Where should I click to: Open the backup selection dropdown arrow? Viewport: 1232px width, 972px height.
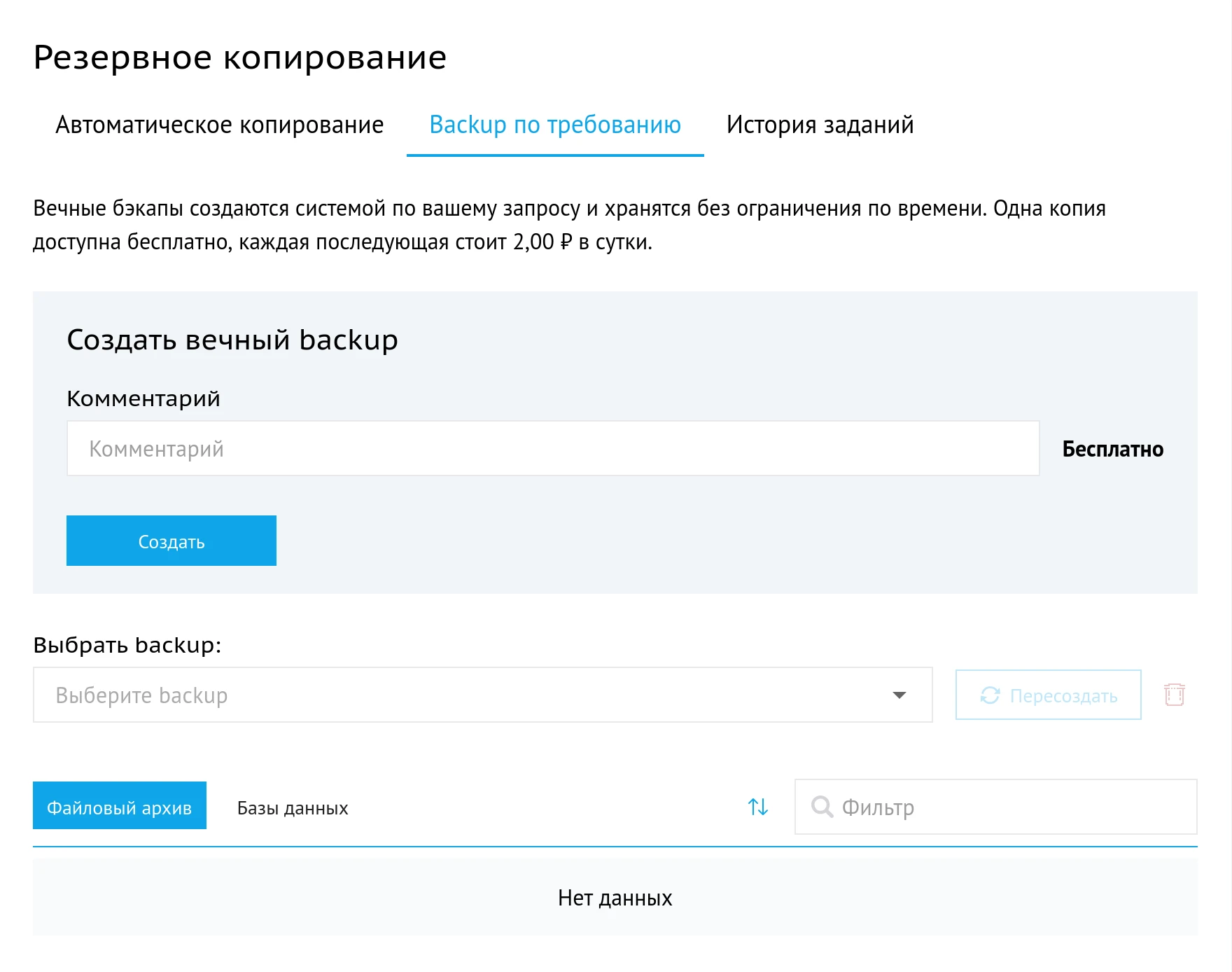coord(900,695)
